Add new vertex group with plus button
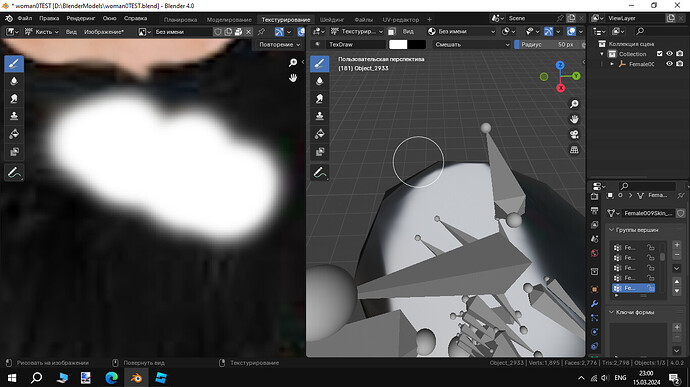The height and width of the screenshot is (387, 690). coord(677,245)
